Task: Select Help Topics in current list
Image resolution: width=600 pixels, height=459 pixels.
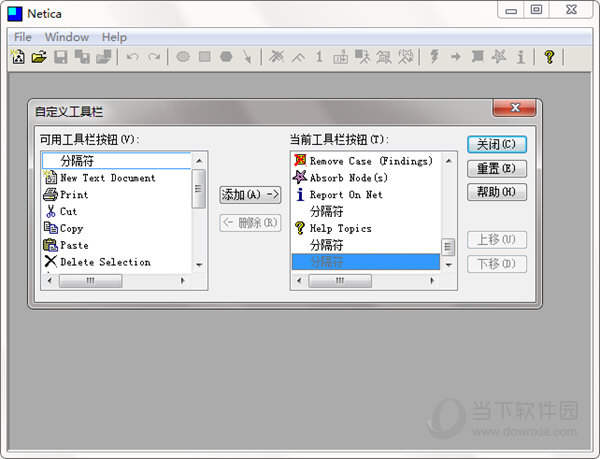Action: [x=366, y=228]
